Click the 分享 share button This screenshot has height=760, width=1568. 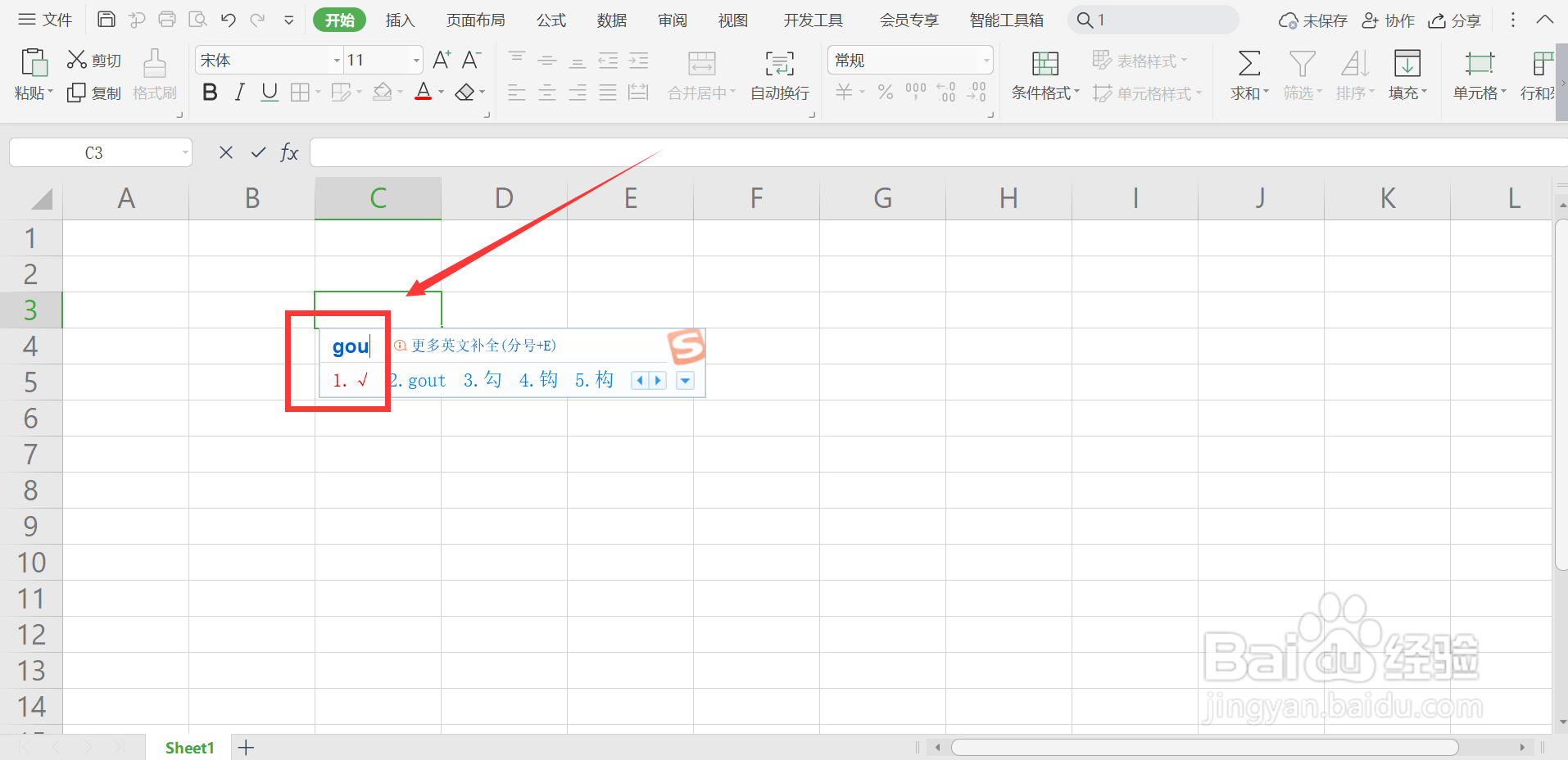[x=1455, y=20]
